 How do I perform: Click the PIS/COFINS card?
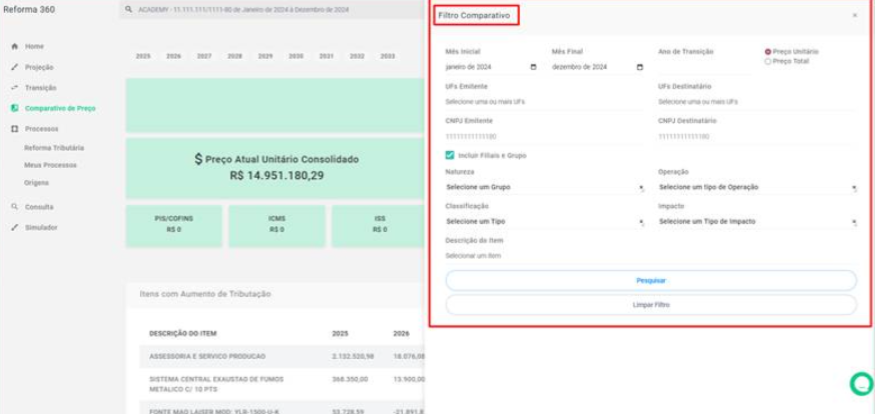tap(174, 226)
